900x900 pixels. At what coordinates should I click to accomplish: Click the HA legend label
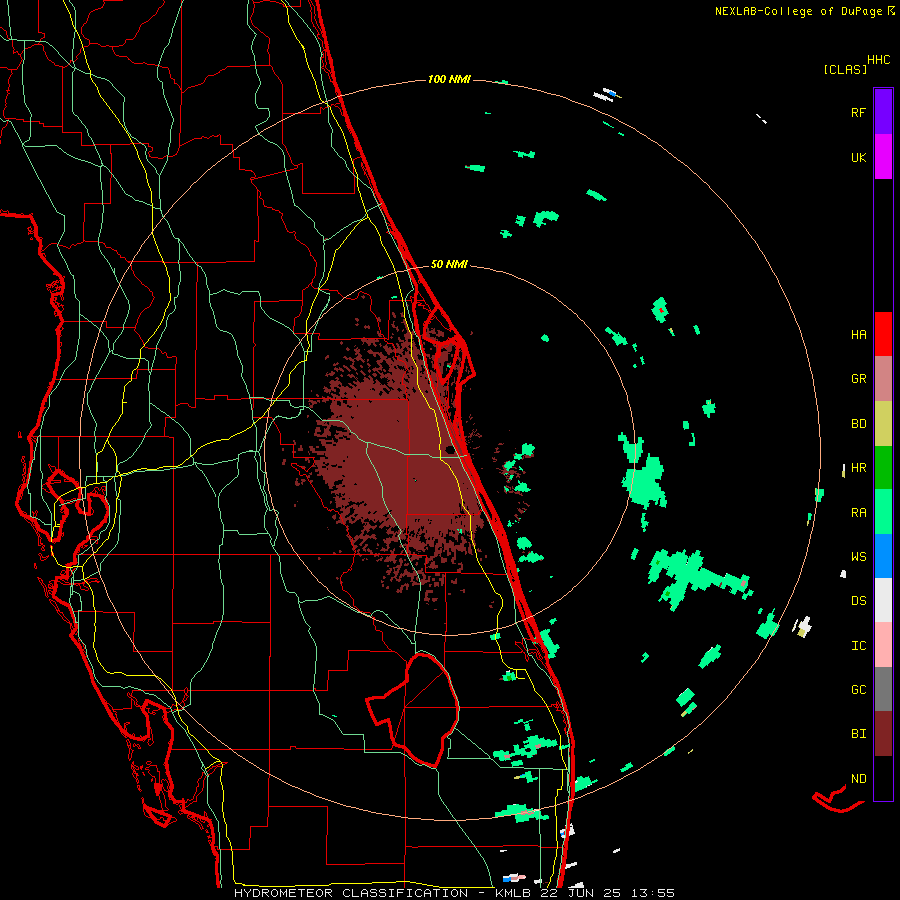[858, 334]
